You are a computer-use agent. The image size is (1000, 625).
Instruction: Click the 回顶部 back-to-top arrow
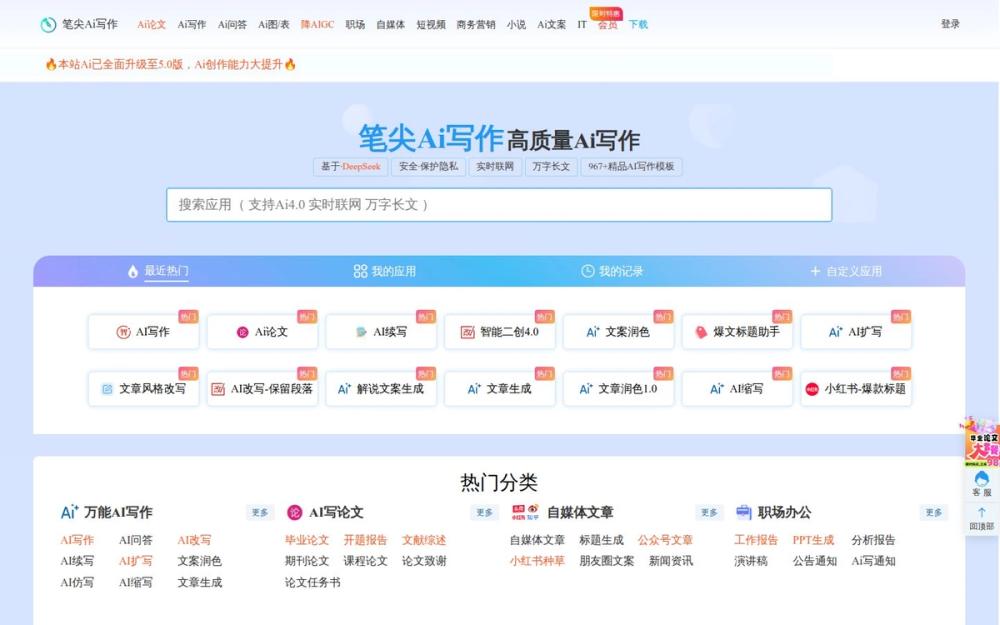point(982,518)
